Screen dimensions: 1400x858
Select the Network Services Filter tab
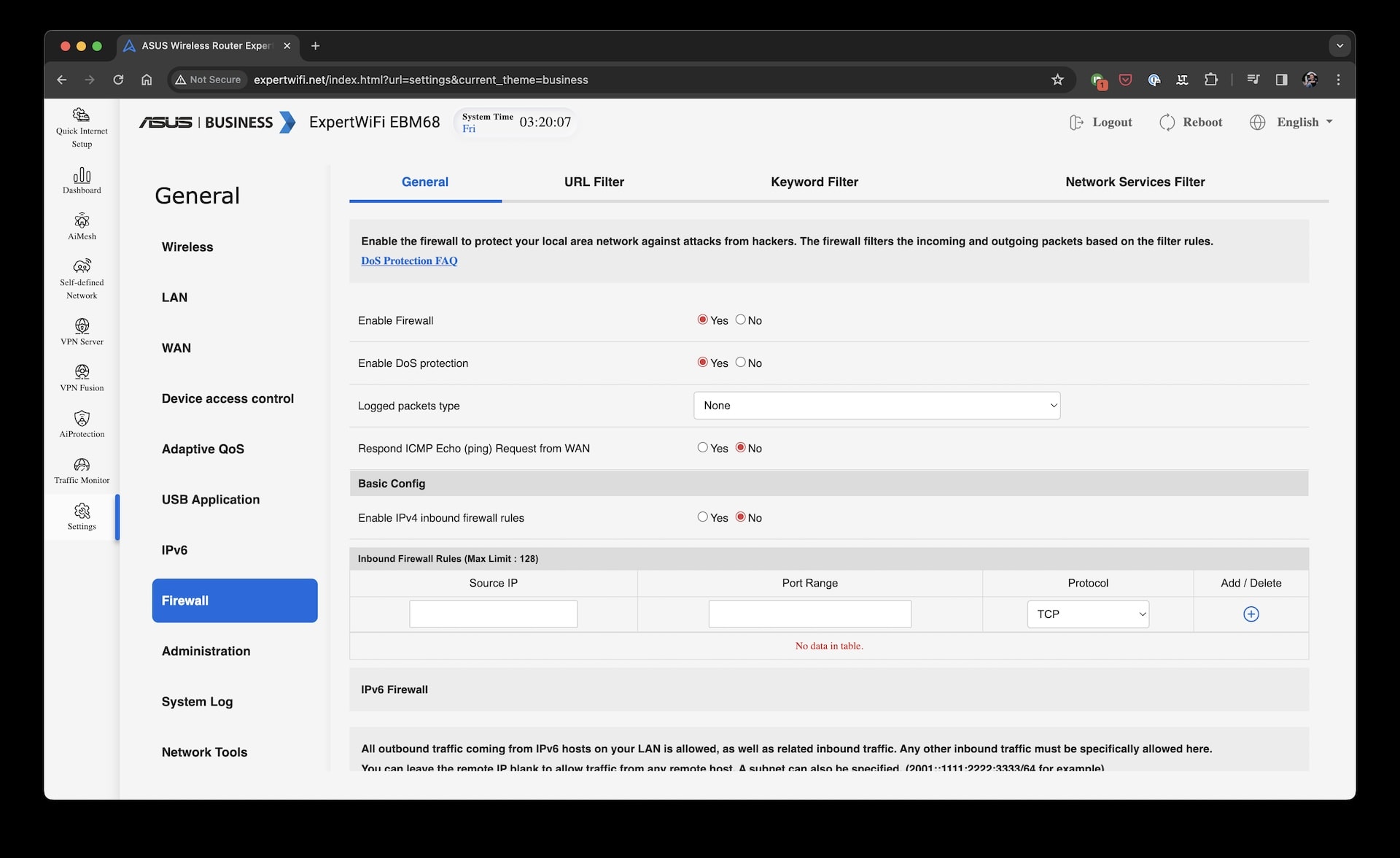(x=1135, y=181)
